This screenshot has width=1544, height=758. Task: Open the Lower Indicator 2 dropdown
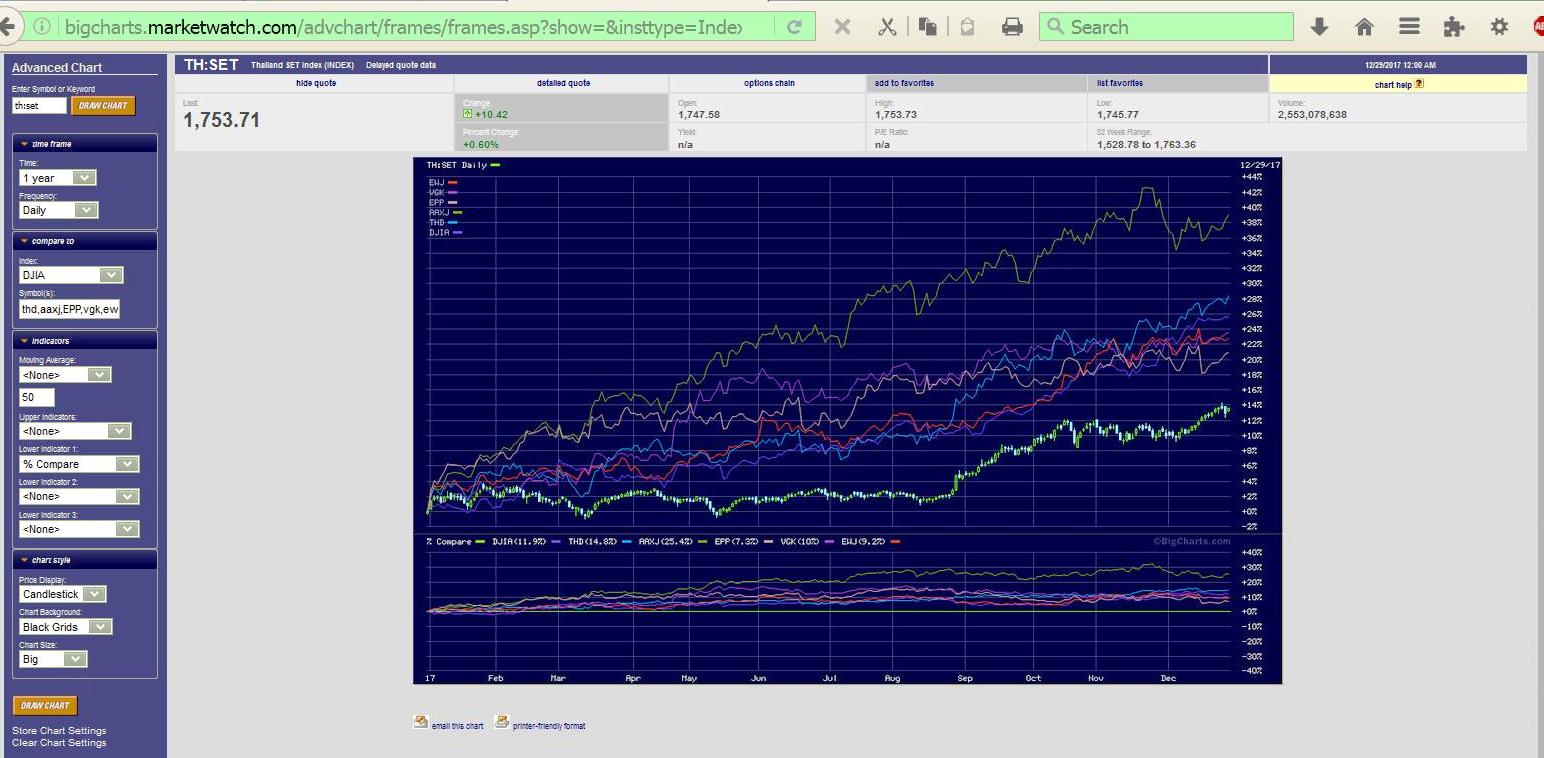point(79,496)
